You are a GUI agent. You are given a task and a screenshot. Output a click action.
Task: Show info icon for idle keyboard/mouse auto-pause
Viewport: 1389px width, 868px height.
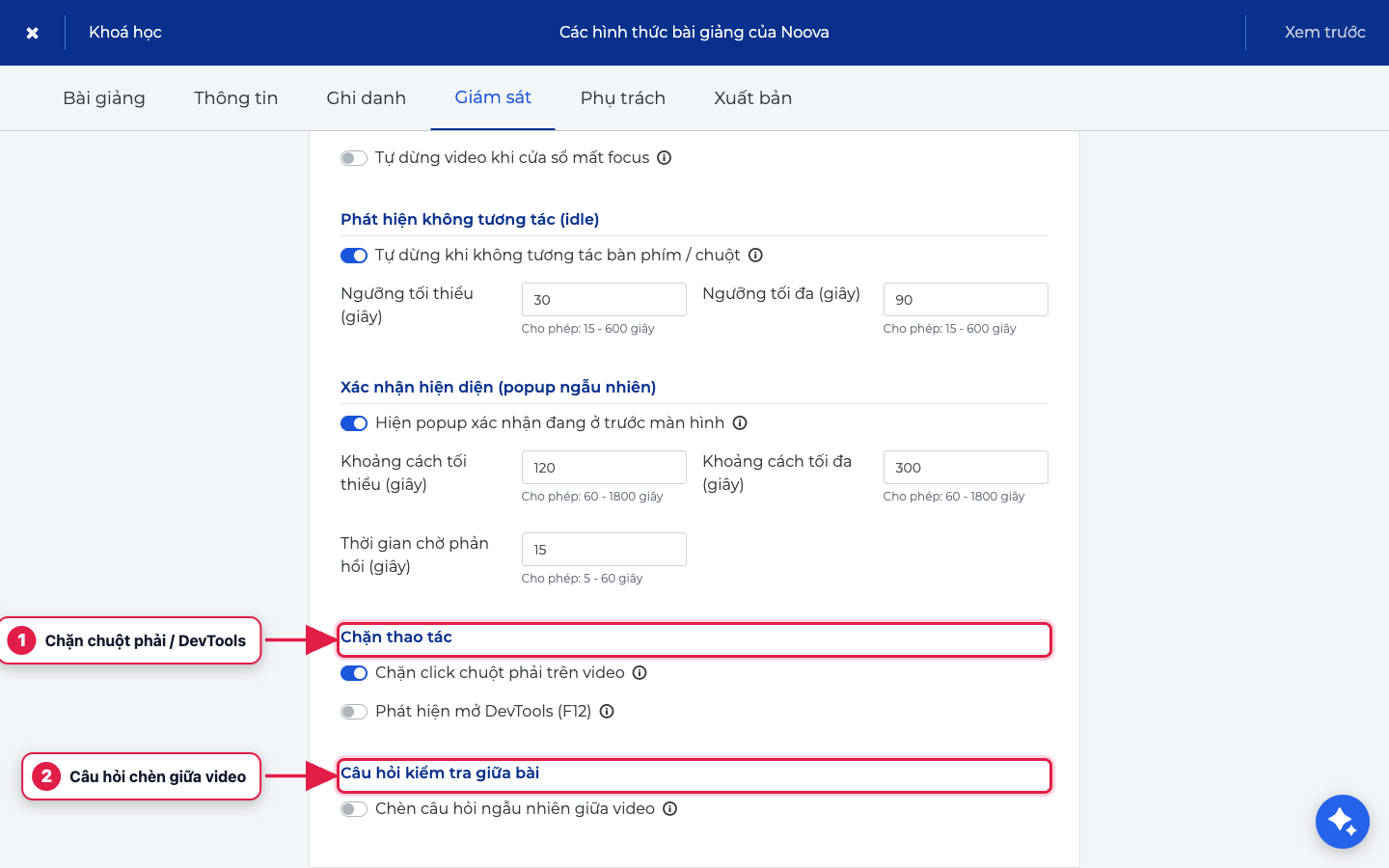(x=756, y=256)
